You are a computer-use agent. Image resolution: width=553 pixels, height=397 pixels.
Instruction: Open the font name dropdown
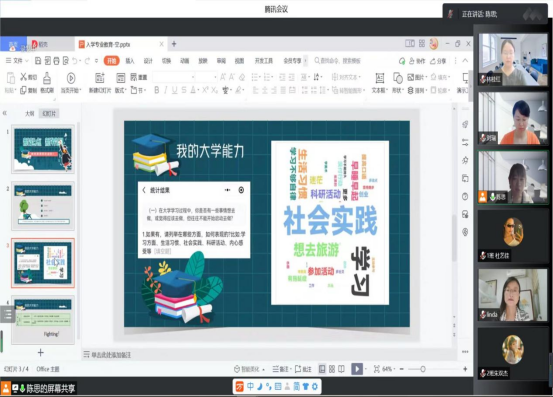[x=174, y=77]
